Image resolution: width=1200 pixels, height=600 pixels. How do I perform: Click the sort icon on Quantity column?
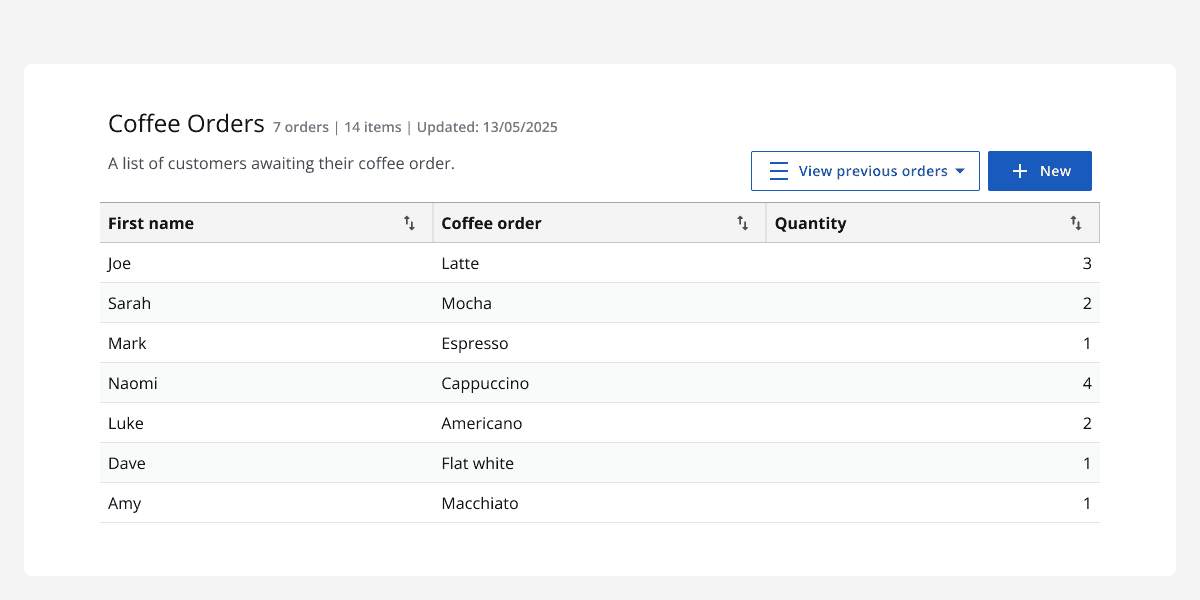coord(1076,223)
